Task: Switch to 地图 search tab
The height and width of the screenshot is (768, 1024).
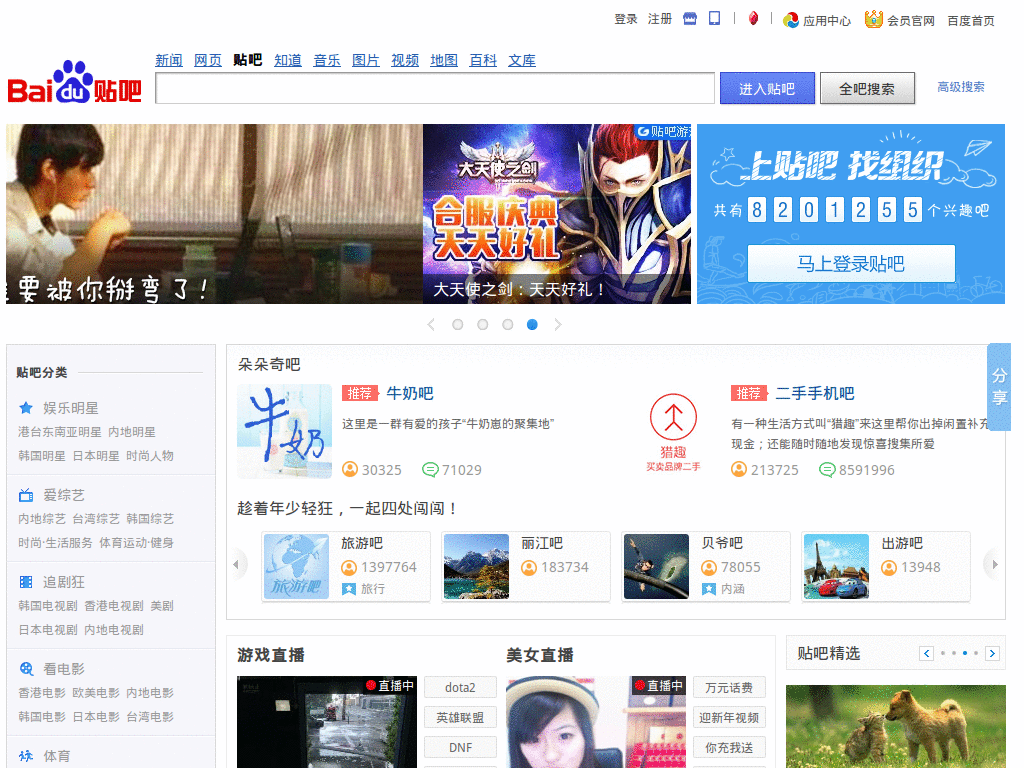Action: coord(444,61)
